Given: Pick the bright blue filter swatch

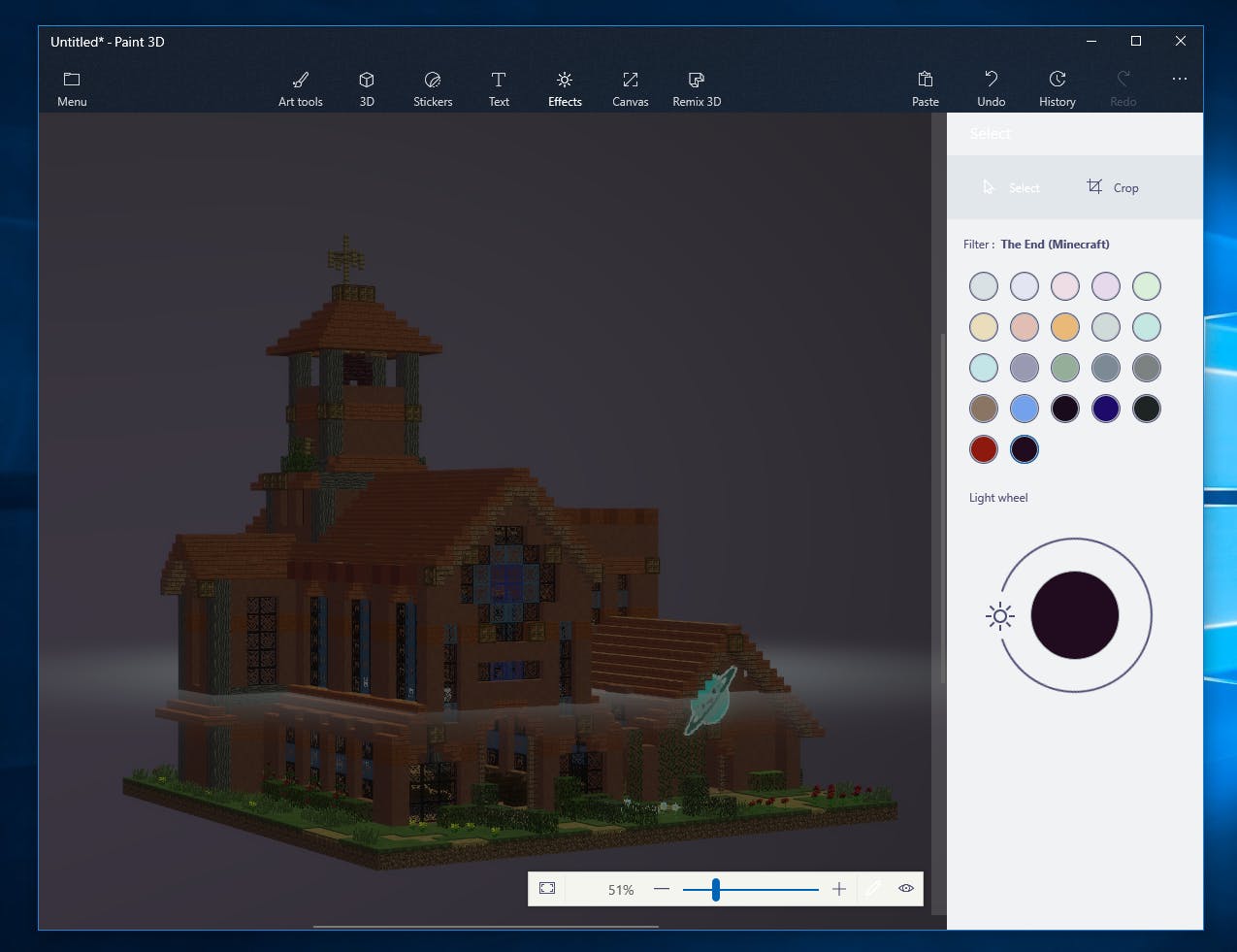Looking at the screenshot, I should click(1025, 409).
